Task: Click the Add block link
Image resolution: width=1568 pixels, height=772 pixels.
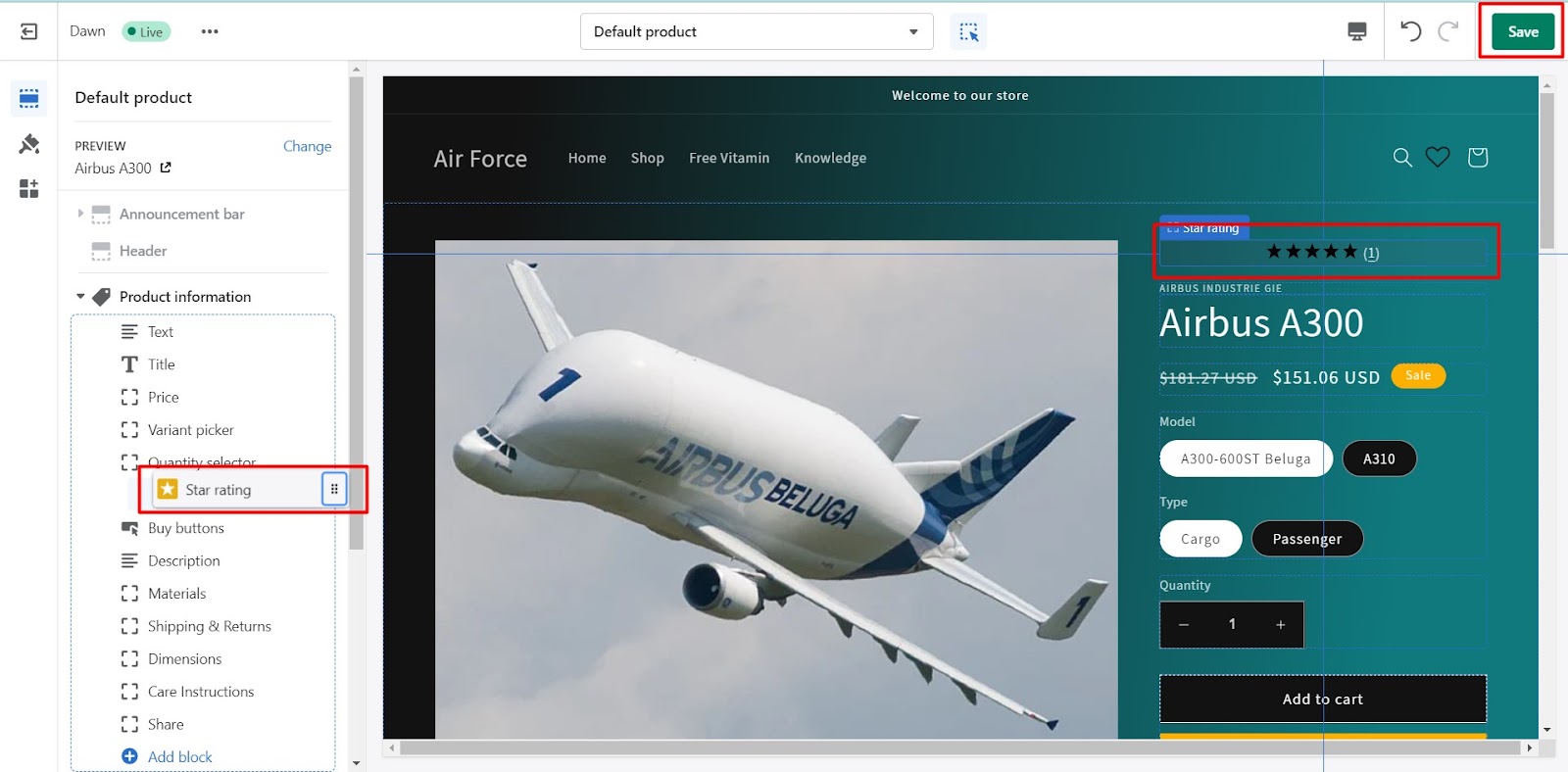Action: click(x=179, y=756)
